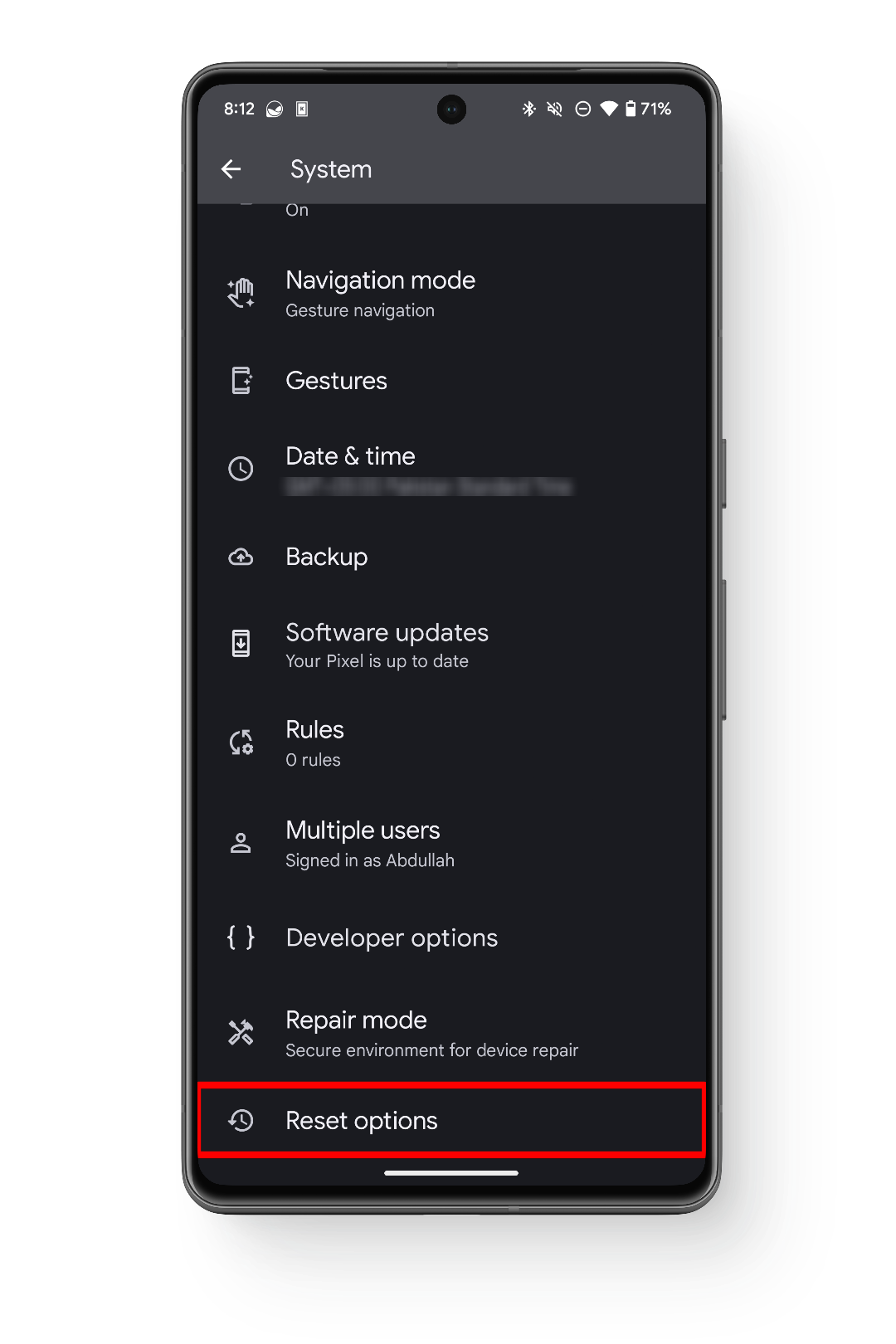Image resolution: width=896 pixels, height=1344 pixels.
Task: Tap the Multiple users person icon
Action: point(241,843)
